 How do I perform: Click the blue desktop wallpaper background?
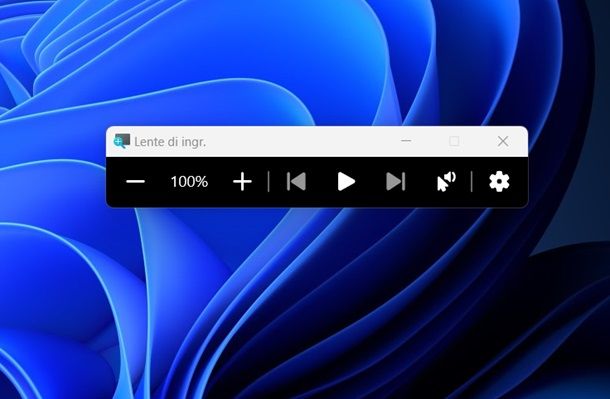click(303, 303)
